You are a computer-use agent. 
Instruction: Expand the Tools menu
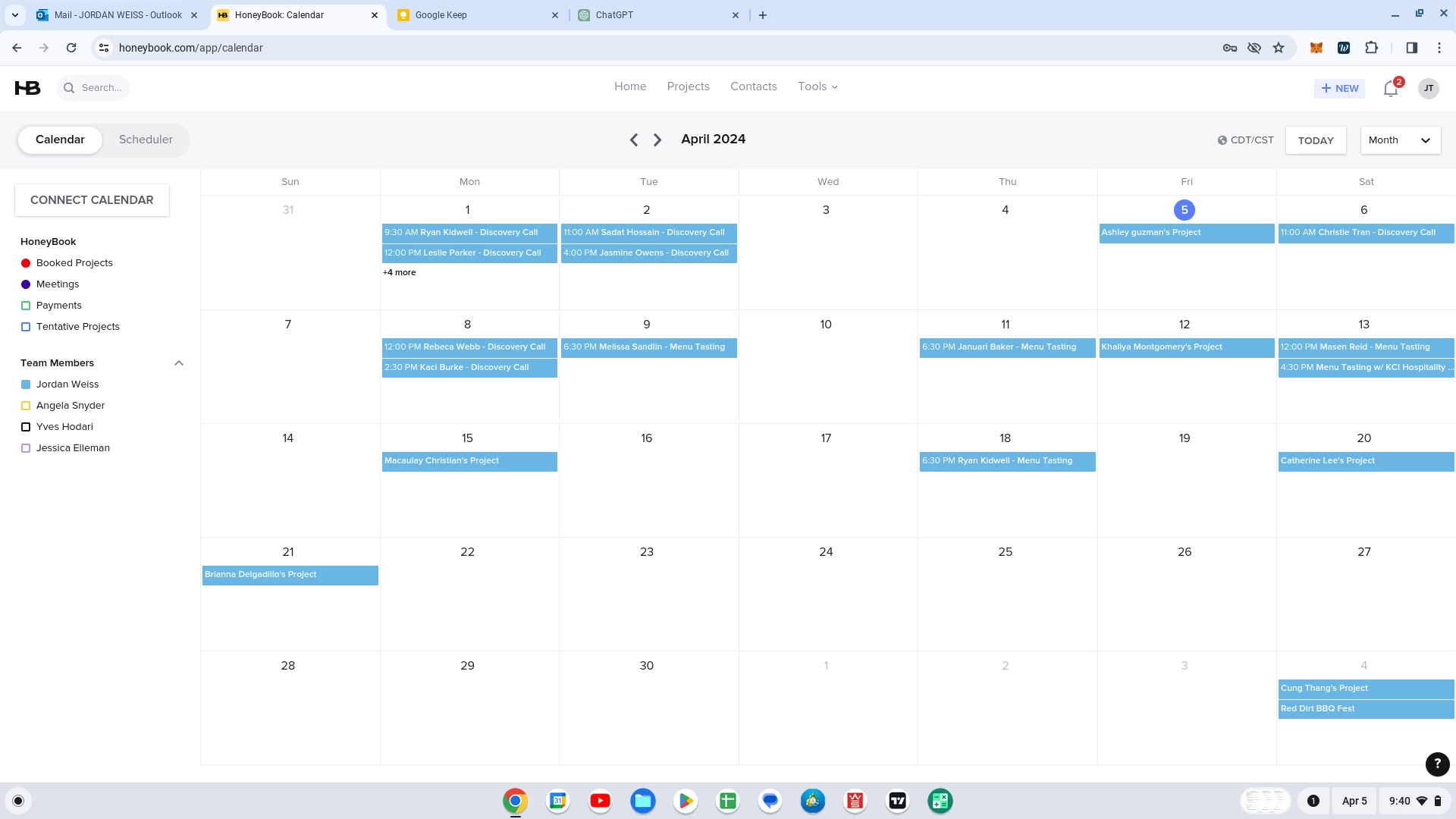tap(817, 86)
